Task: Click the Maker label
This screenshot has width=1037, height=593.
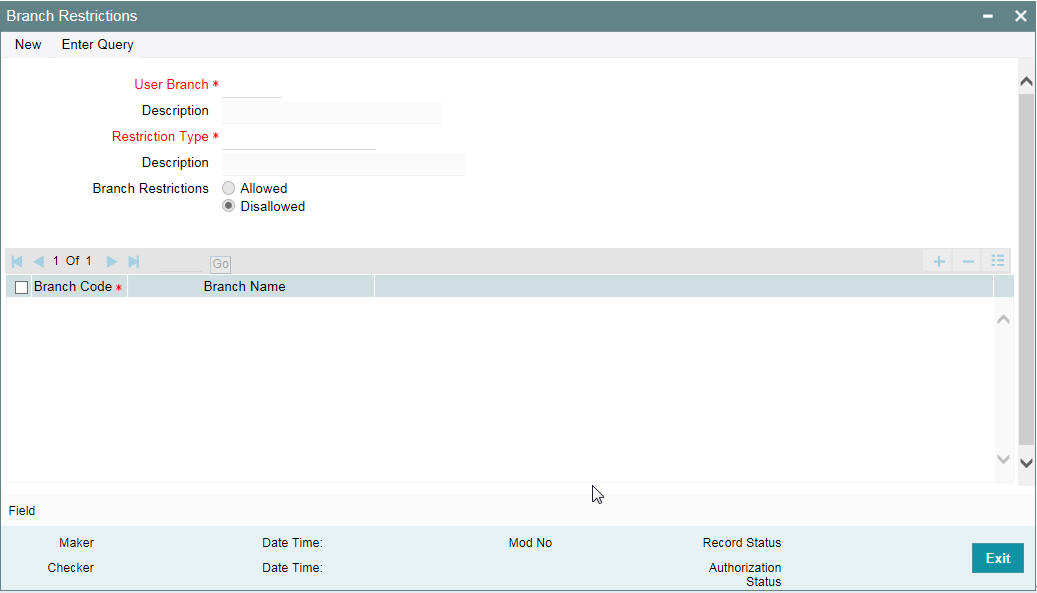Action: (77, 543)
